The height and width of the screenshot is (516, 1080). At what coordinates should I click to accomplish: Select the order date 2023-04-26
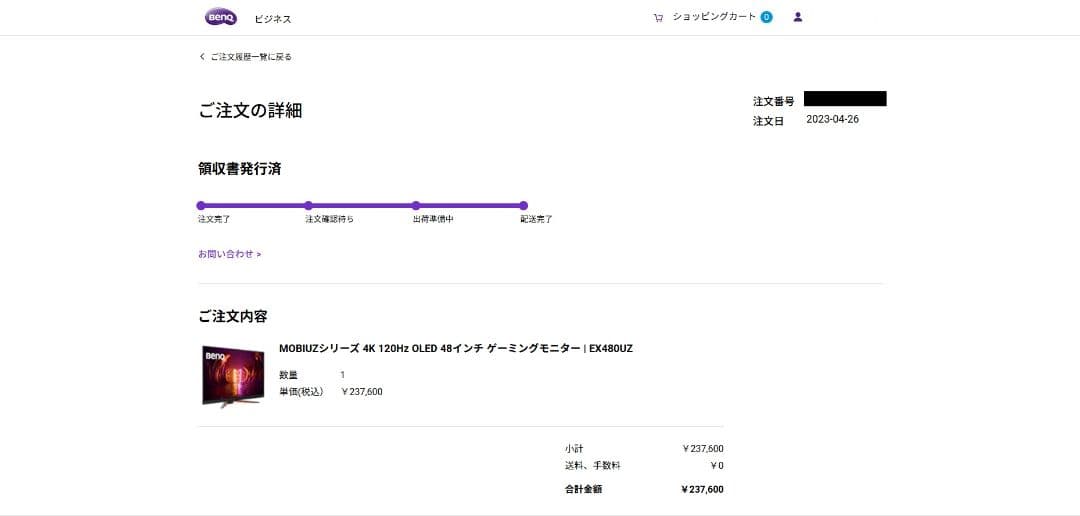click(x=833, y=120)
